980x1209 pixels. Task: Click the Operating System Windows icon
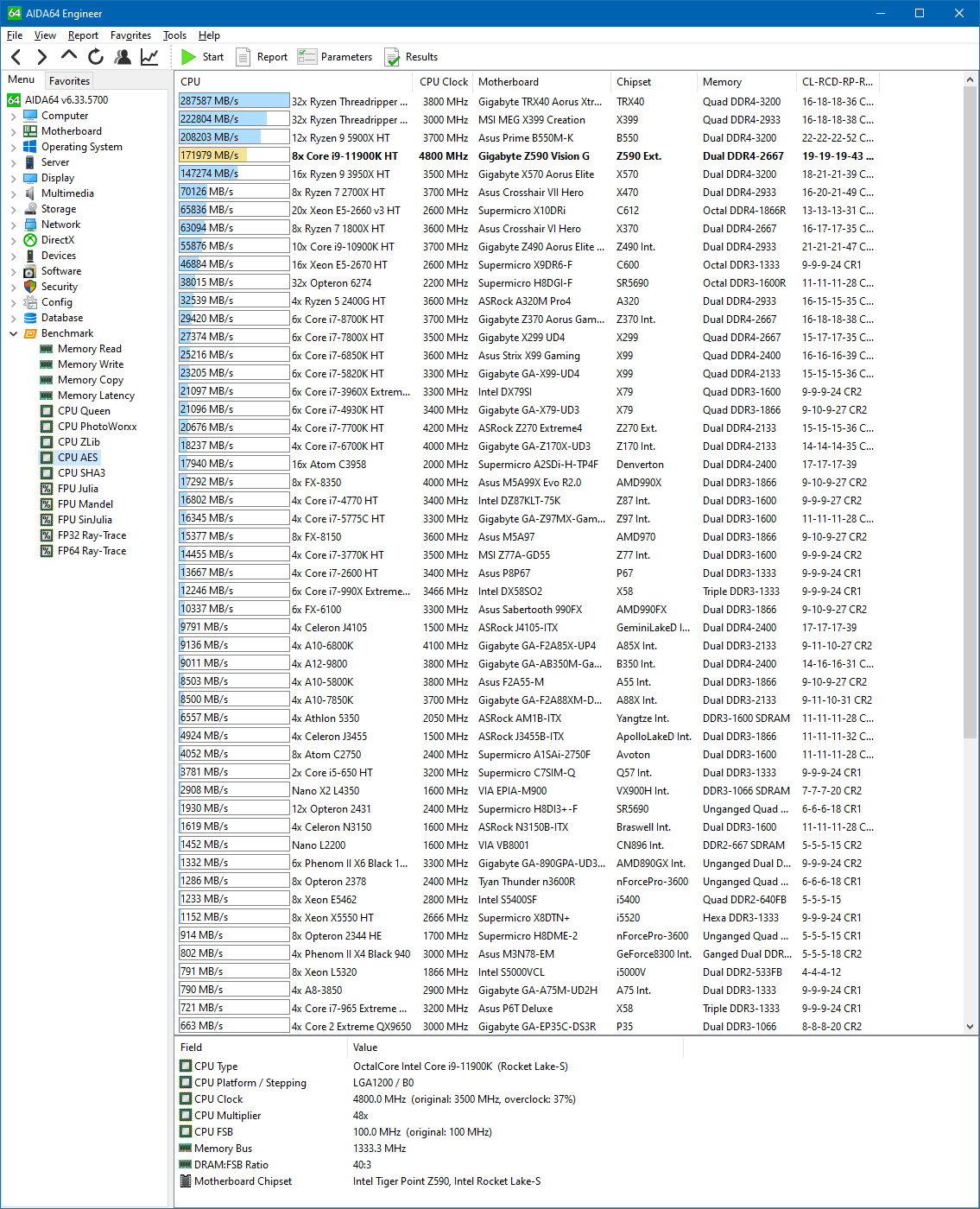click(x=30, y=147)
